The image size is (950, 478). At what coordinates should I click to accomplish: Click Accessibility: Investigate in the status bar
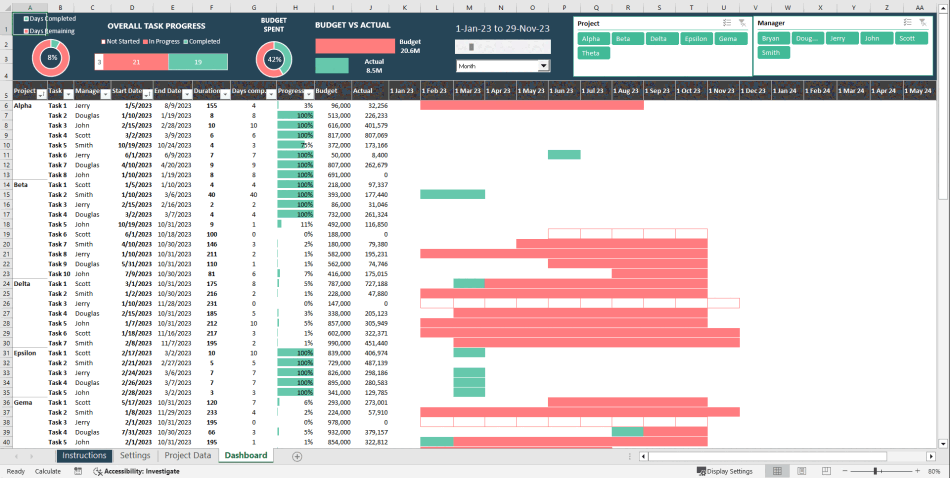coord(135,471)
